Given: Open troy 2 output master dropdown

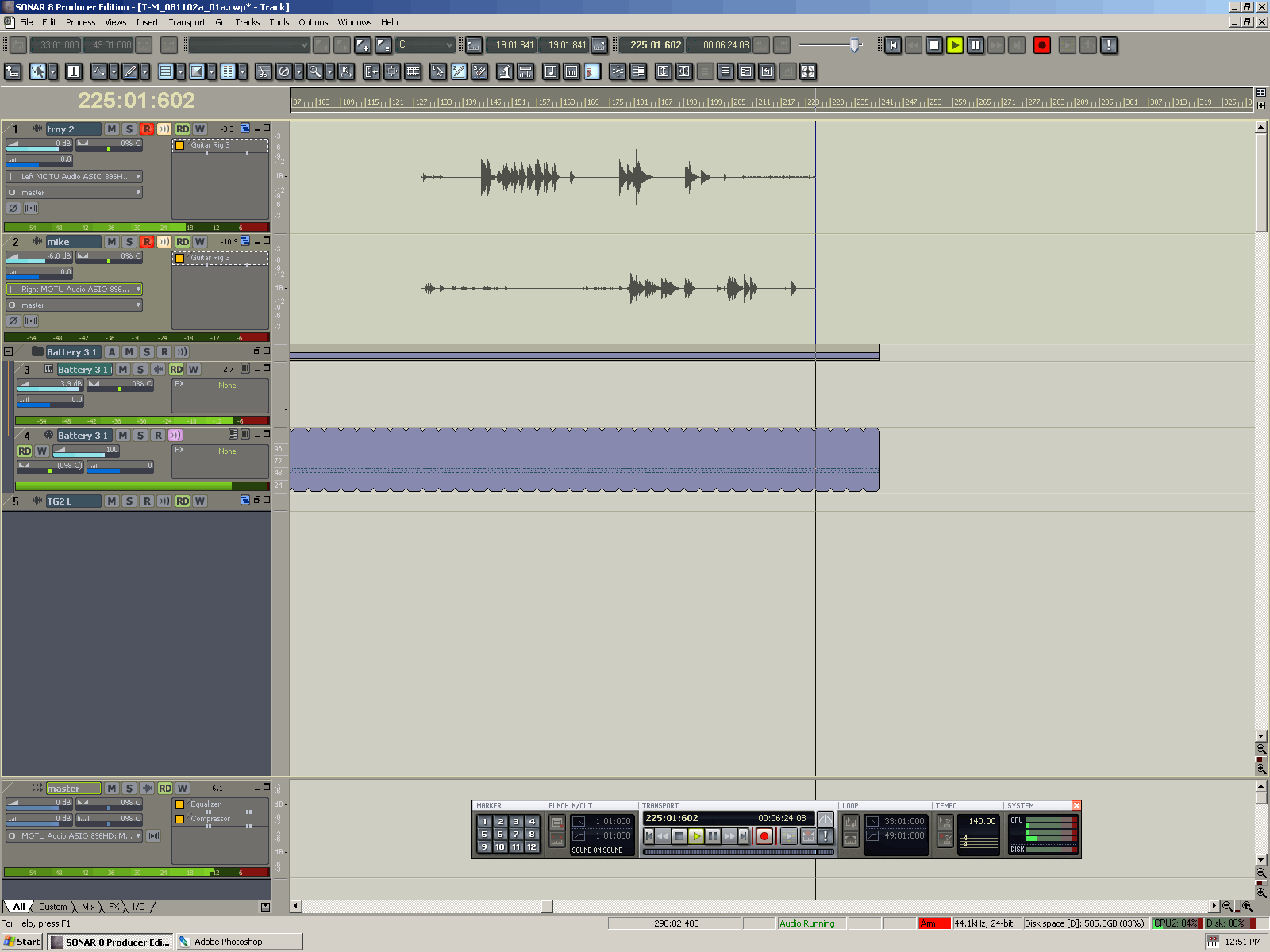Looking at the screenshot, I should [138, 193].
